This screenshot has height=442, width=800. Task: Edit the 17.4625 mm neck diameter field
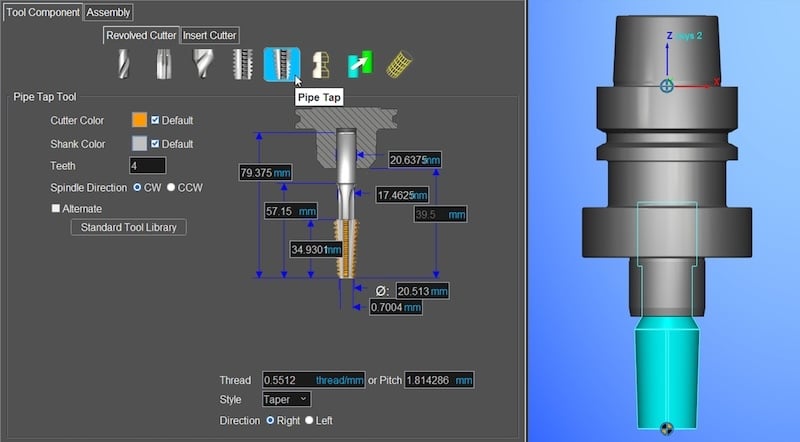[x=403, y=195]
